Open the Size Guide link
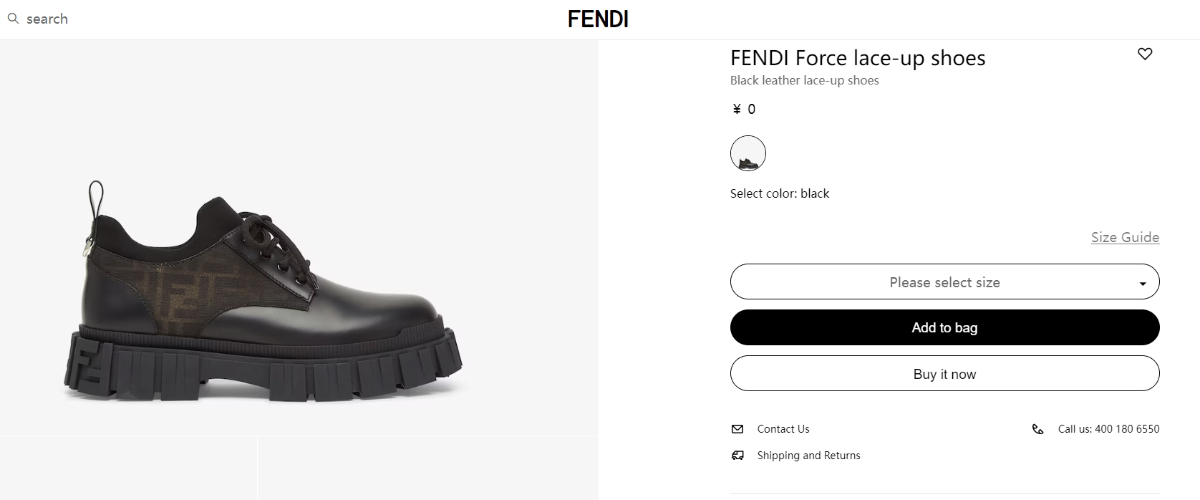The height and width of the screenshot is (500, 1200). click(1125, 237)
